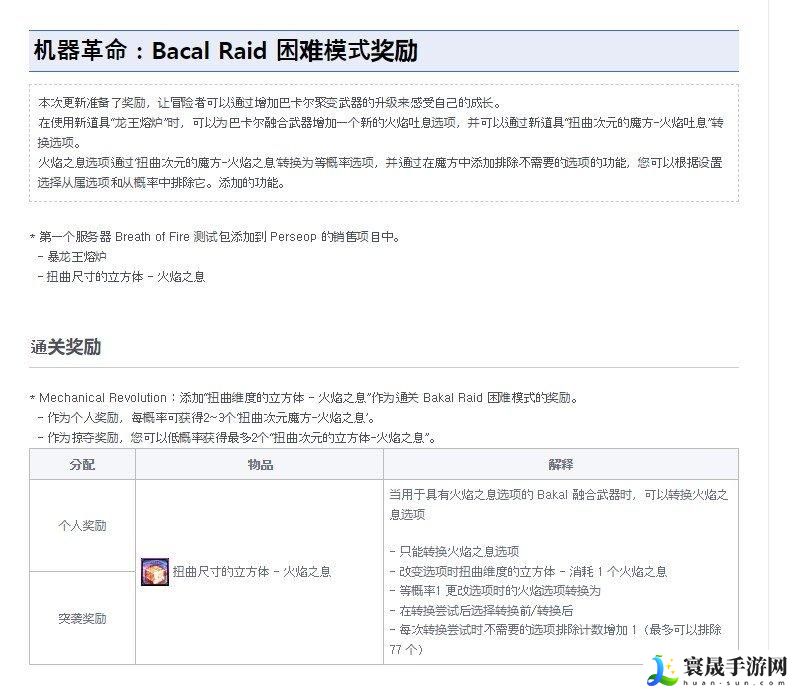Click the intro sentence '本次更新准备了奖励'
Screen dimensions: 793x689
[x=270, y=103]
